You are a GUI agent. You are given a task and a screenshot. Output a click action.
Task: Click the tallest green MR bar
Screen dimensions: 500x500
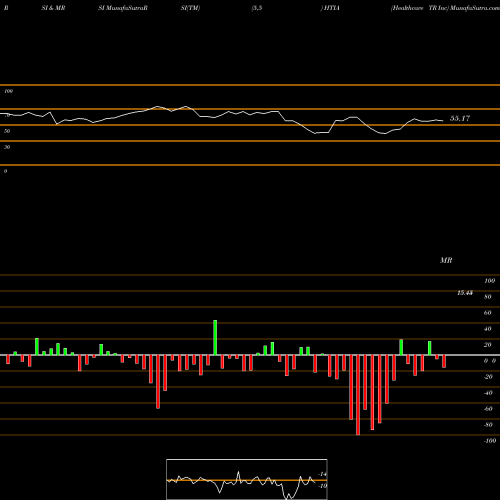pyautogui.click(x=215, y=337)
